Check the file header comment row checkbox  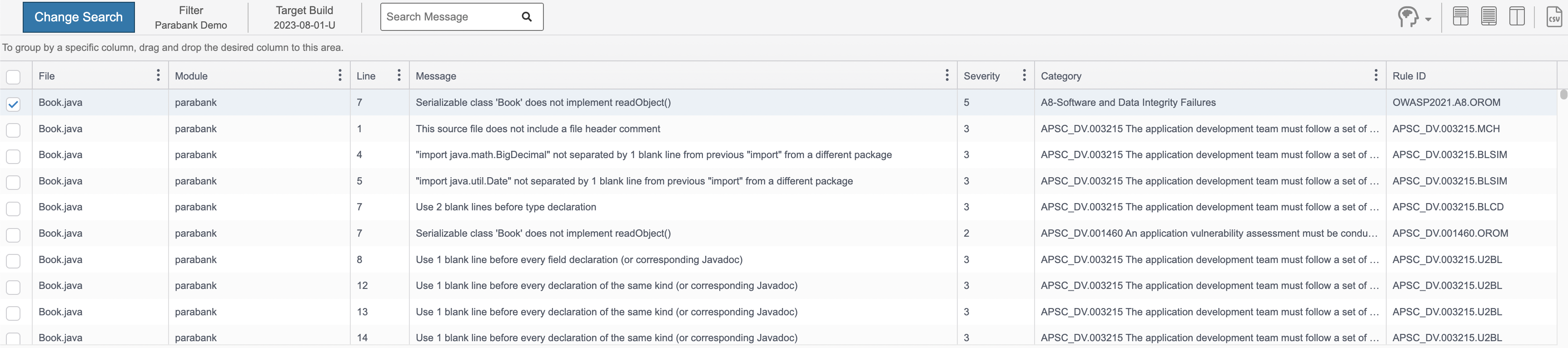pos(13,130)
